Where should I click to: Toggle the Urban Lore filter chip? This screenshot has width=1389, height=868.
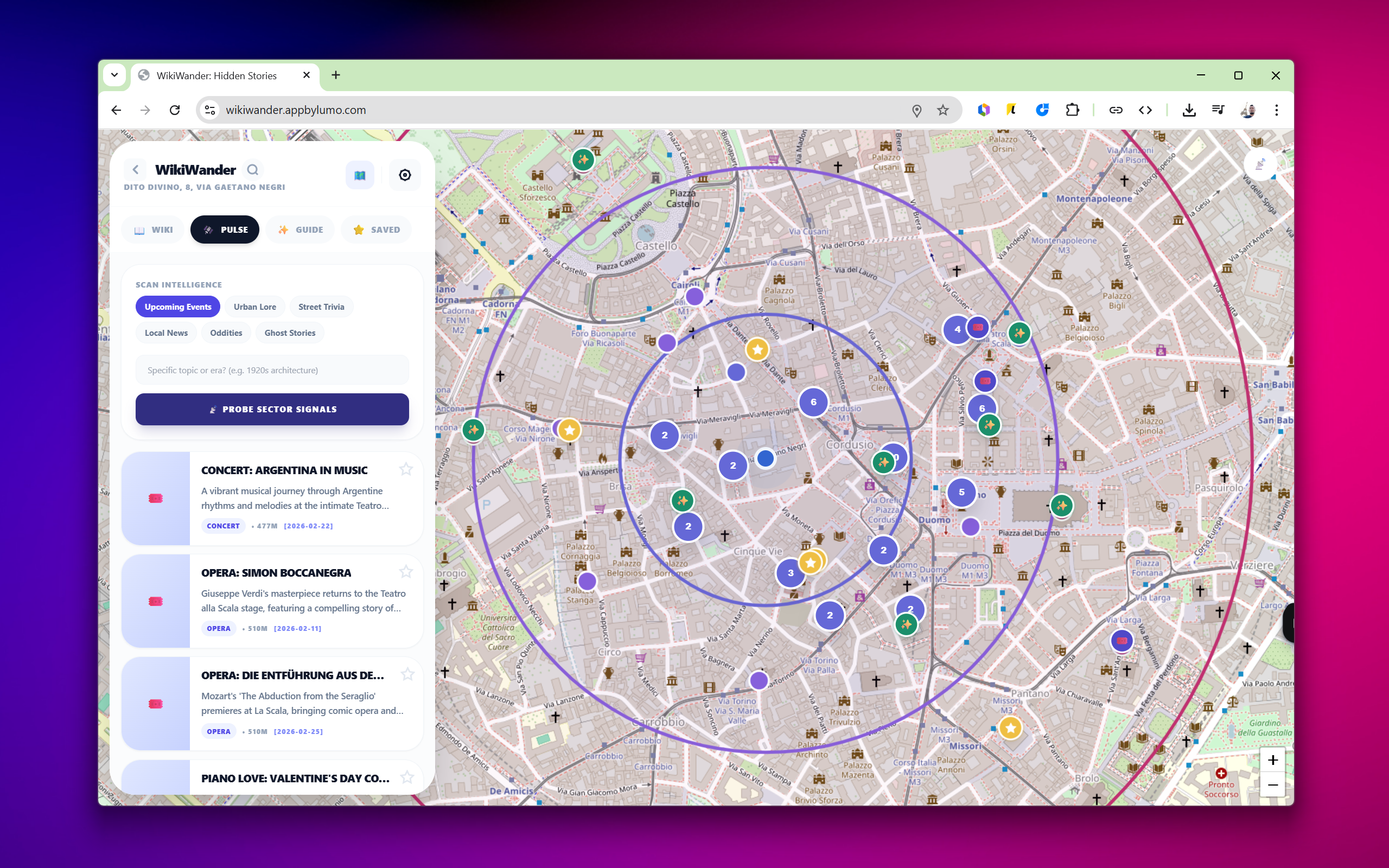[255, 307]
